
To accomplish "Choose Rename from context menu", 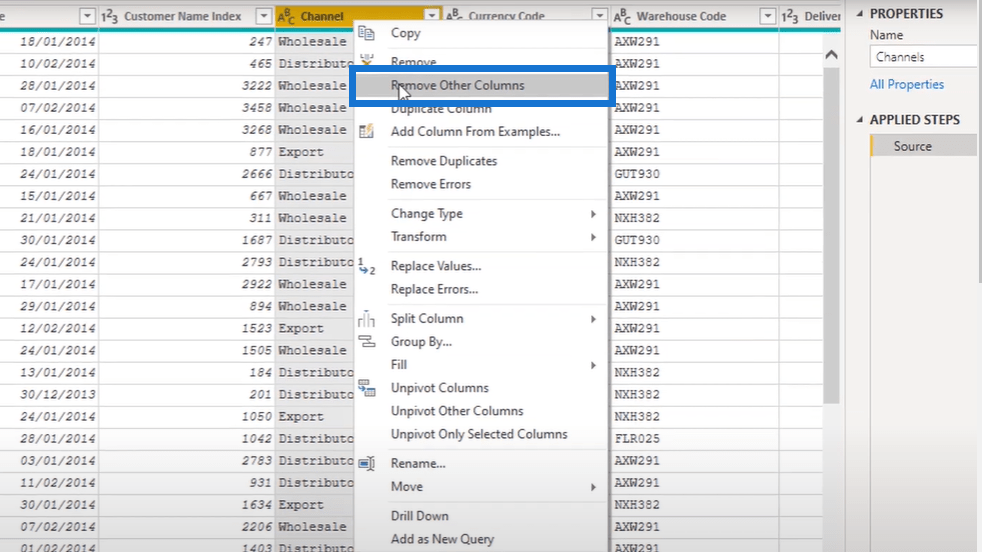I will click(x=481, y=464).
